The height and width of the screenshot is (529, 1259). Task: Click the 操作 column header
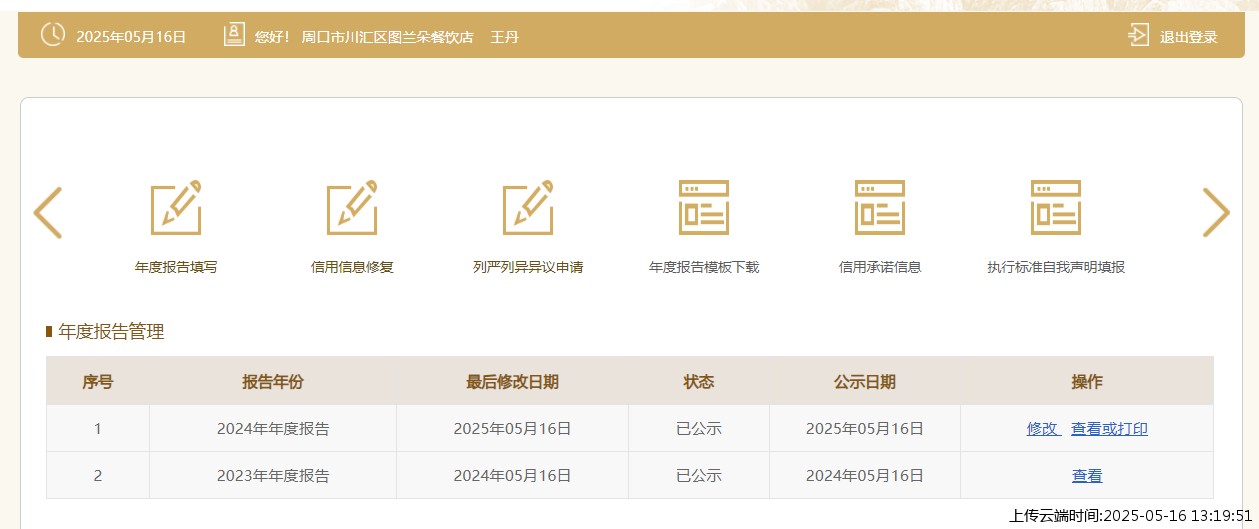pos(1087,381)
